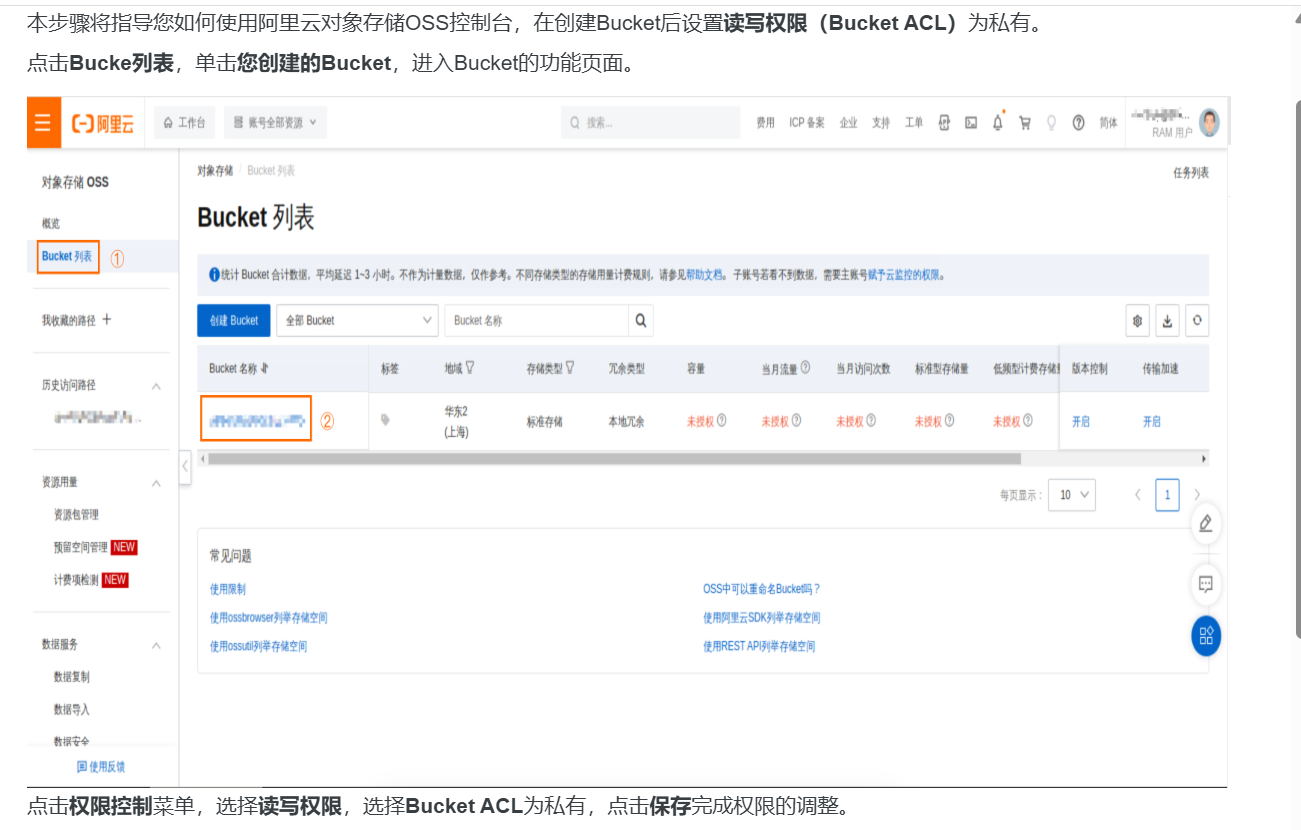This screenshot has height=830, width=1301.
Task: Open the region 地域 filter
Action: [469, 368]
